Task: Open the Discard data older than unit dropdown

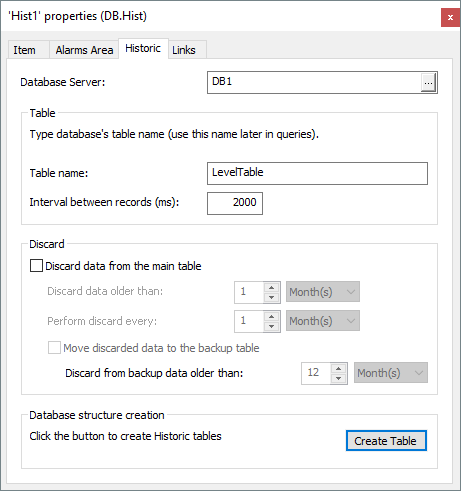Action: [323, 292]
